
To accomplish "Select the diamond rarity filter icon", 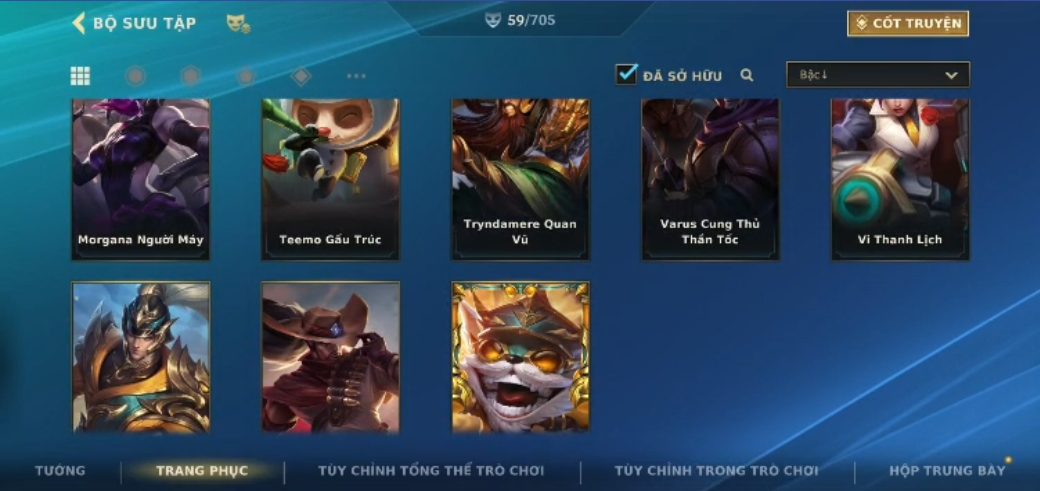I will pyautogui.click(x=301, y=76).
